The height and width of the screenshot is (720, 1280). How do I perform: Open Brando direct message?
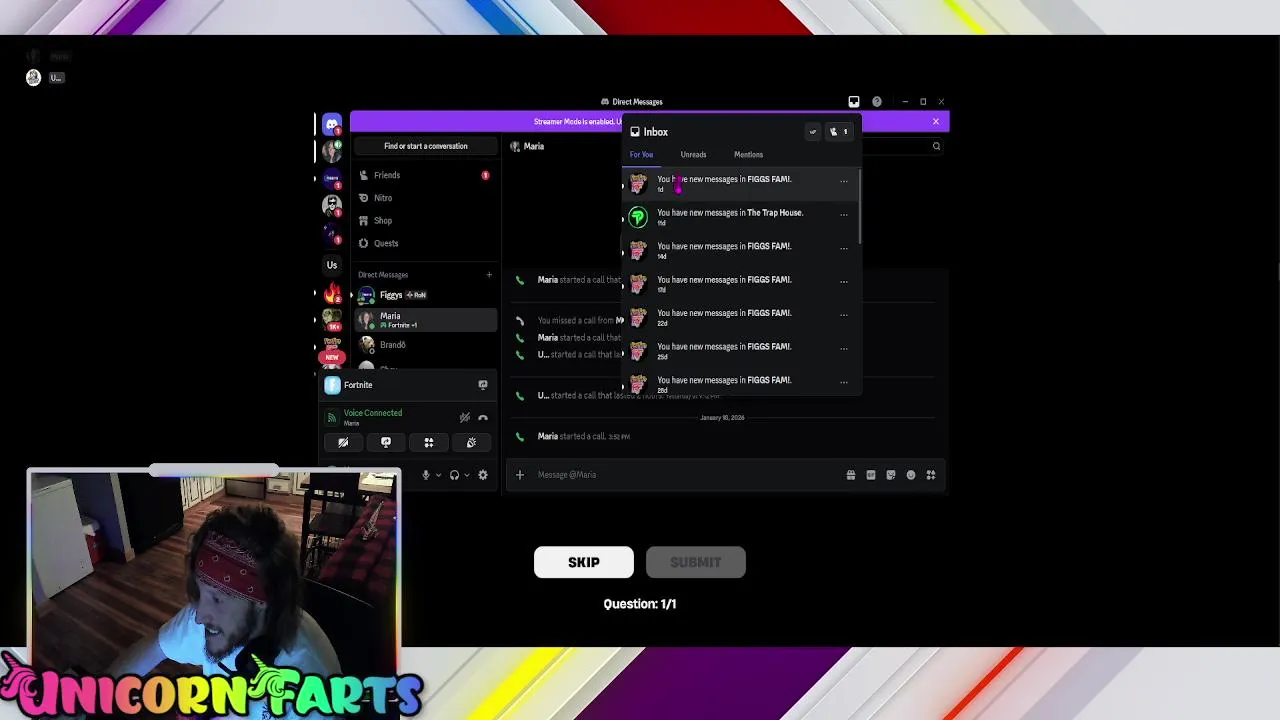coord(425,345)
